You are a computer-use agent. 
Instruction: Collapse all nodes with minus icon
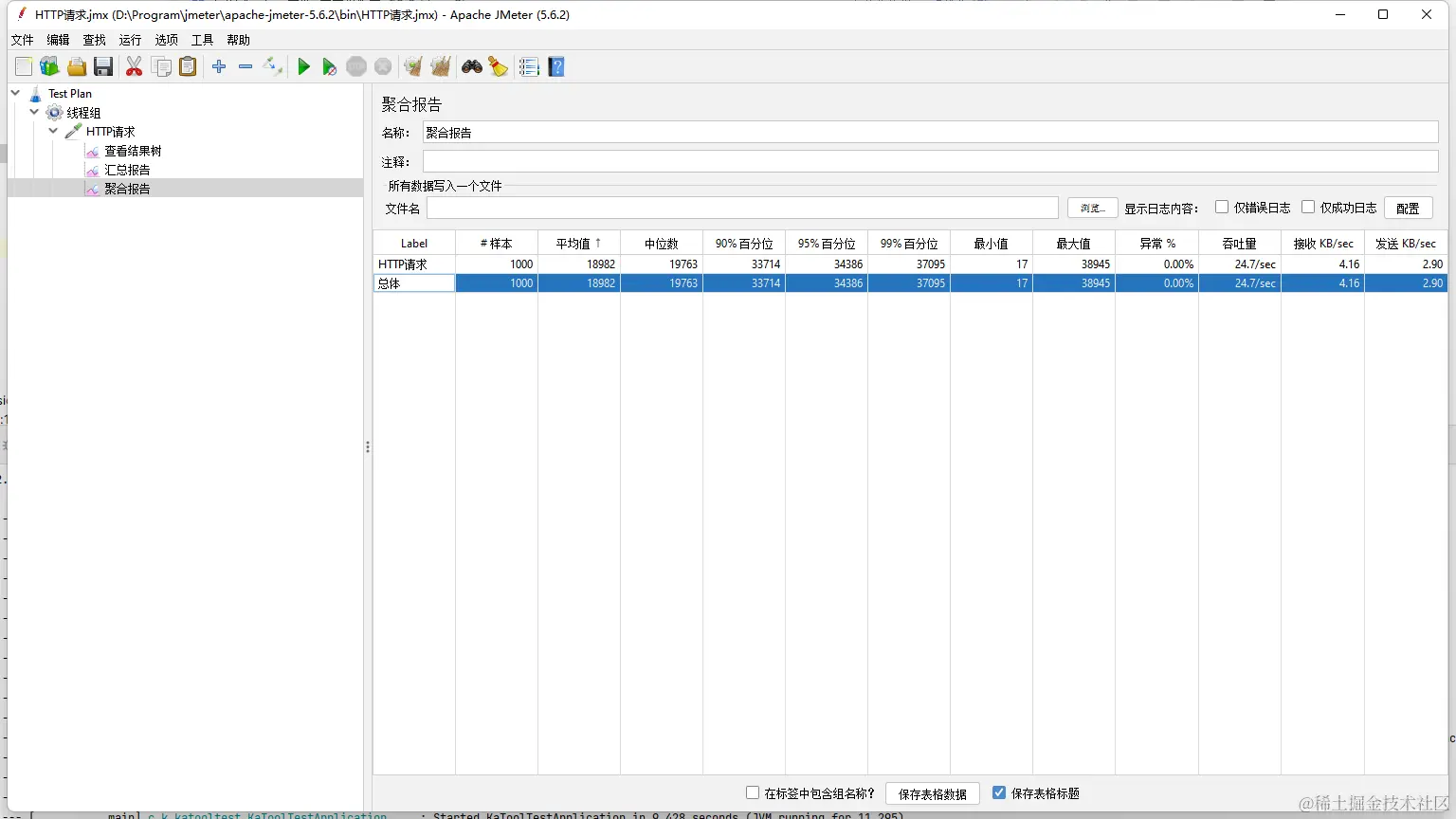pyautogui.click(x=246, y=66)
